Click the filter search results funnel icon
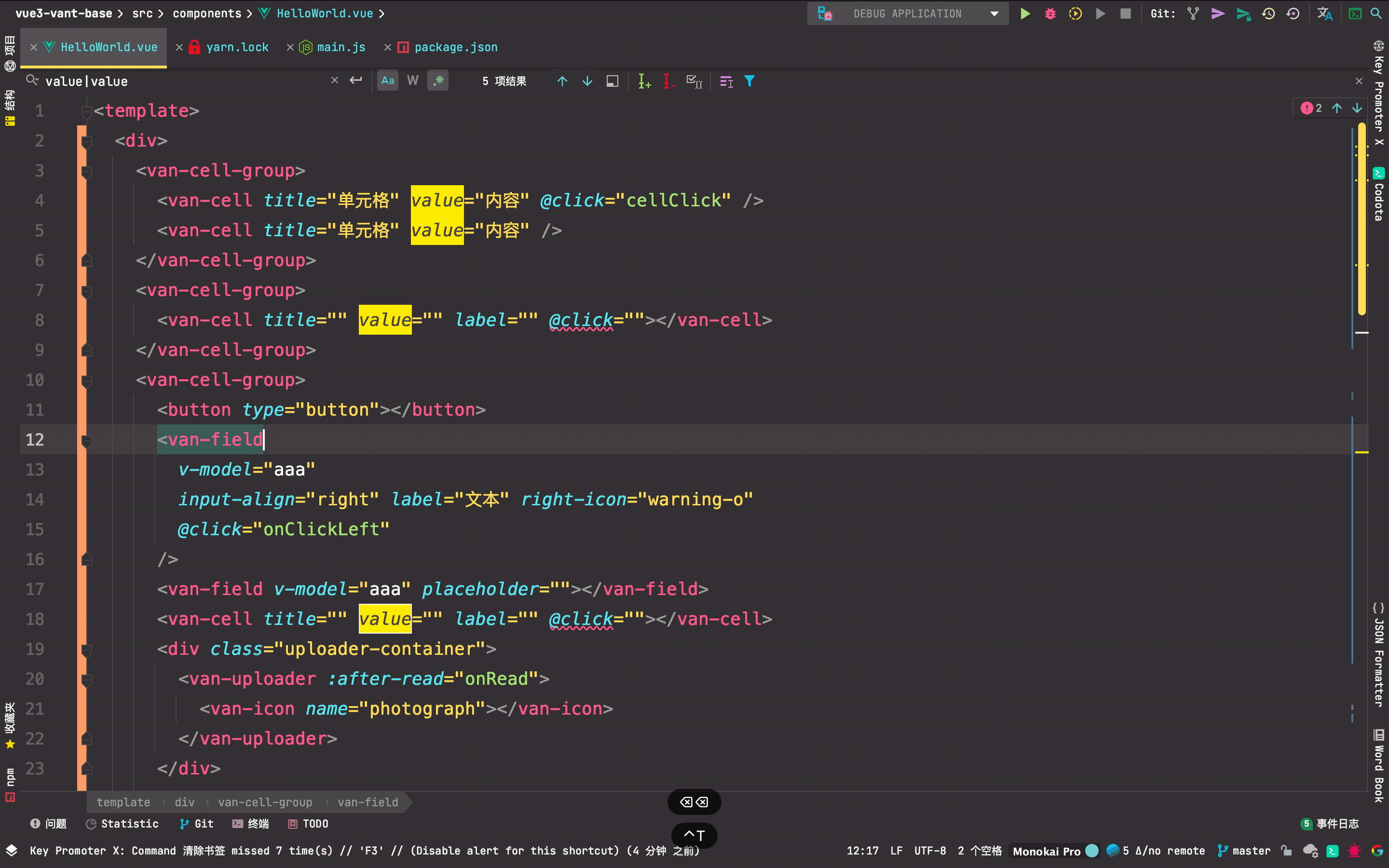The height and width of the screenshot is (868, 1389). pyautogui.click(x=749, y=81)
